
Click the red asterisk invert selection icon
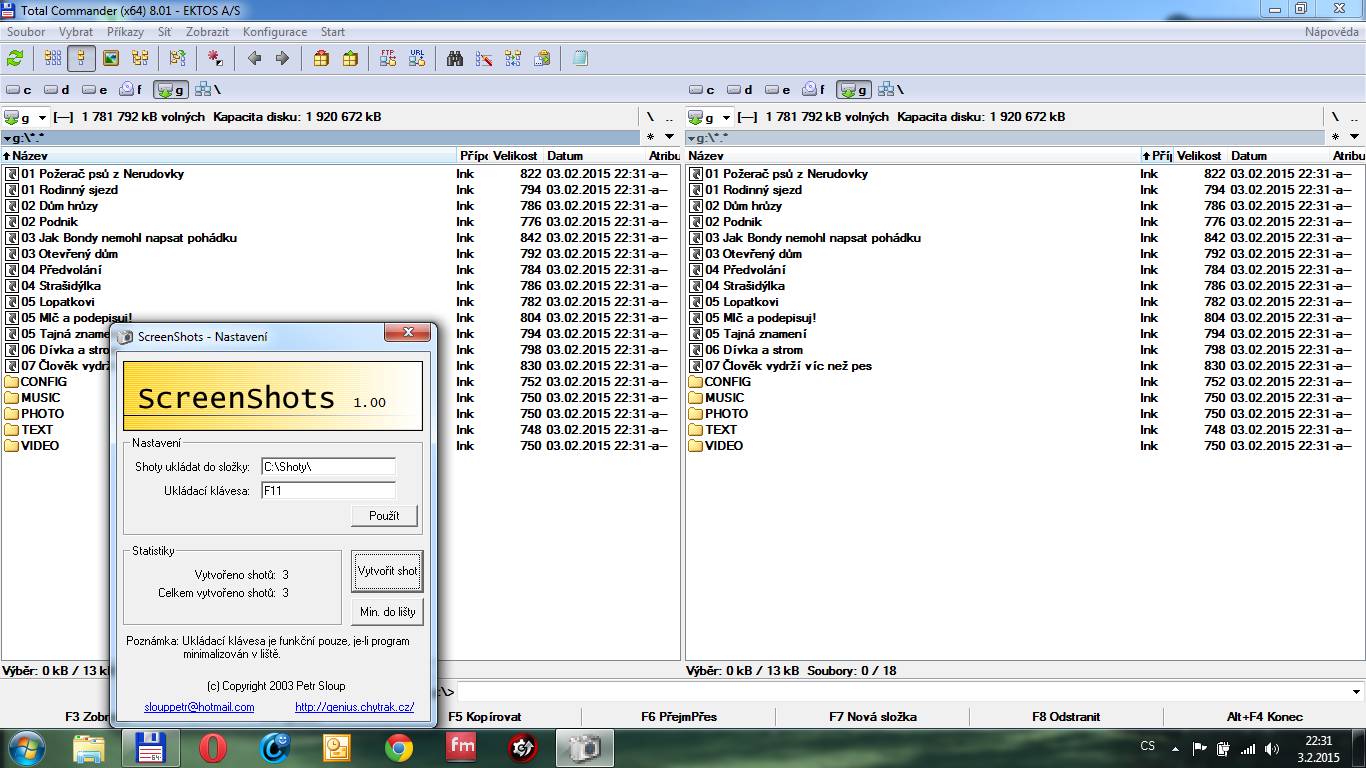[215, 59]
